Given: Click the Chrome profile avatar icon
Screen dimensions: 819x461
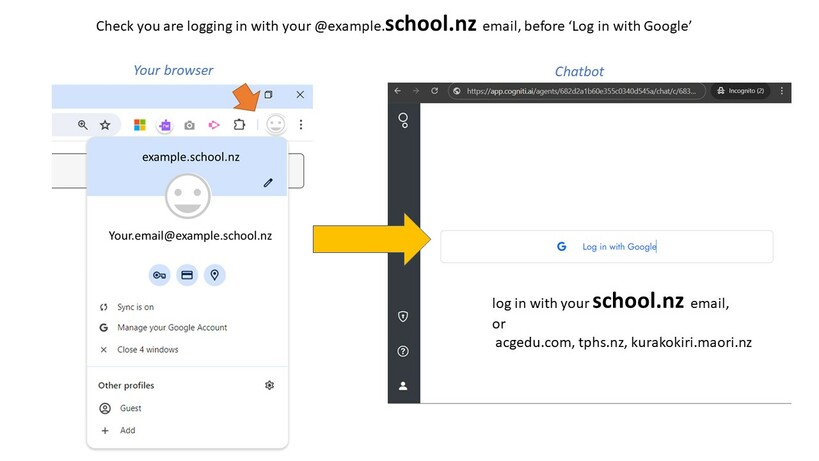Looking at the screenshot, I should pyautogui.click(x=276, y=125).
